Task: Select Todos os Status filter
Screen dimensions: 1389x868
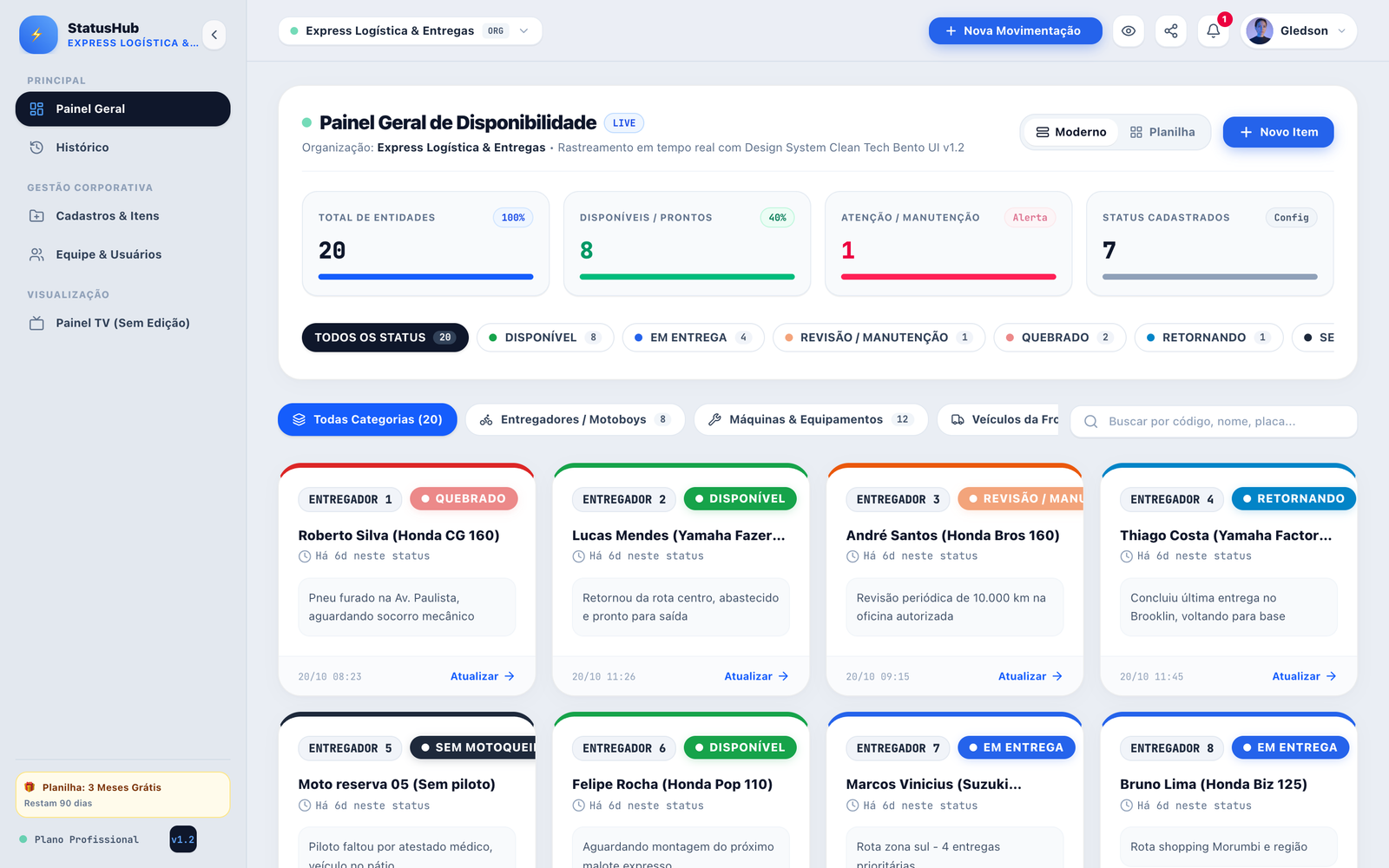Action: point(385,338)
